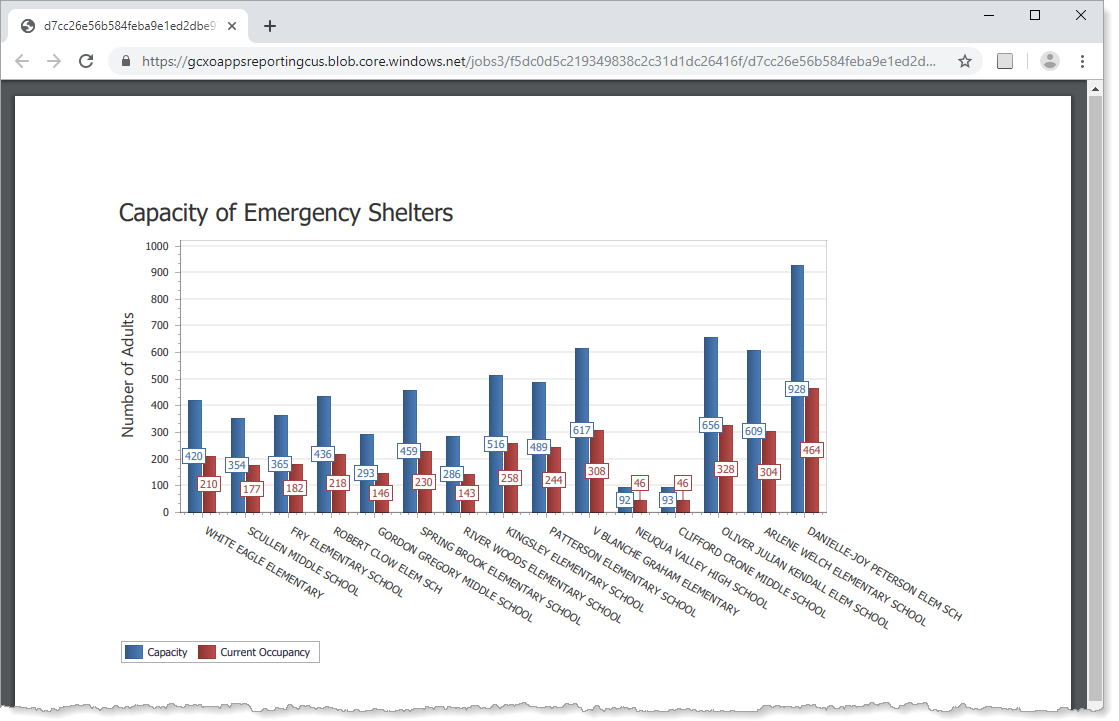The image size is (1119, 721).
Task: Reload the current page
Action: click(86, 61)
